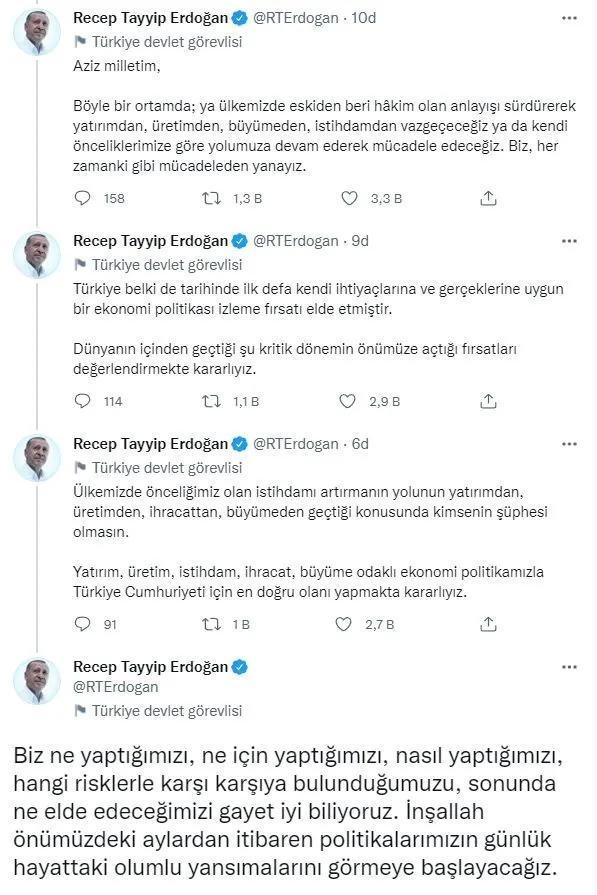Screen dimensions: 597x895
Task: Click the verified badge on the first tweet
Action: pos(236,17)
